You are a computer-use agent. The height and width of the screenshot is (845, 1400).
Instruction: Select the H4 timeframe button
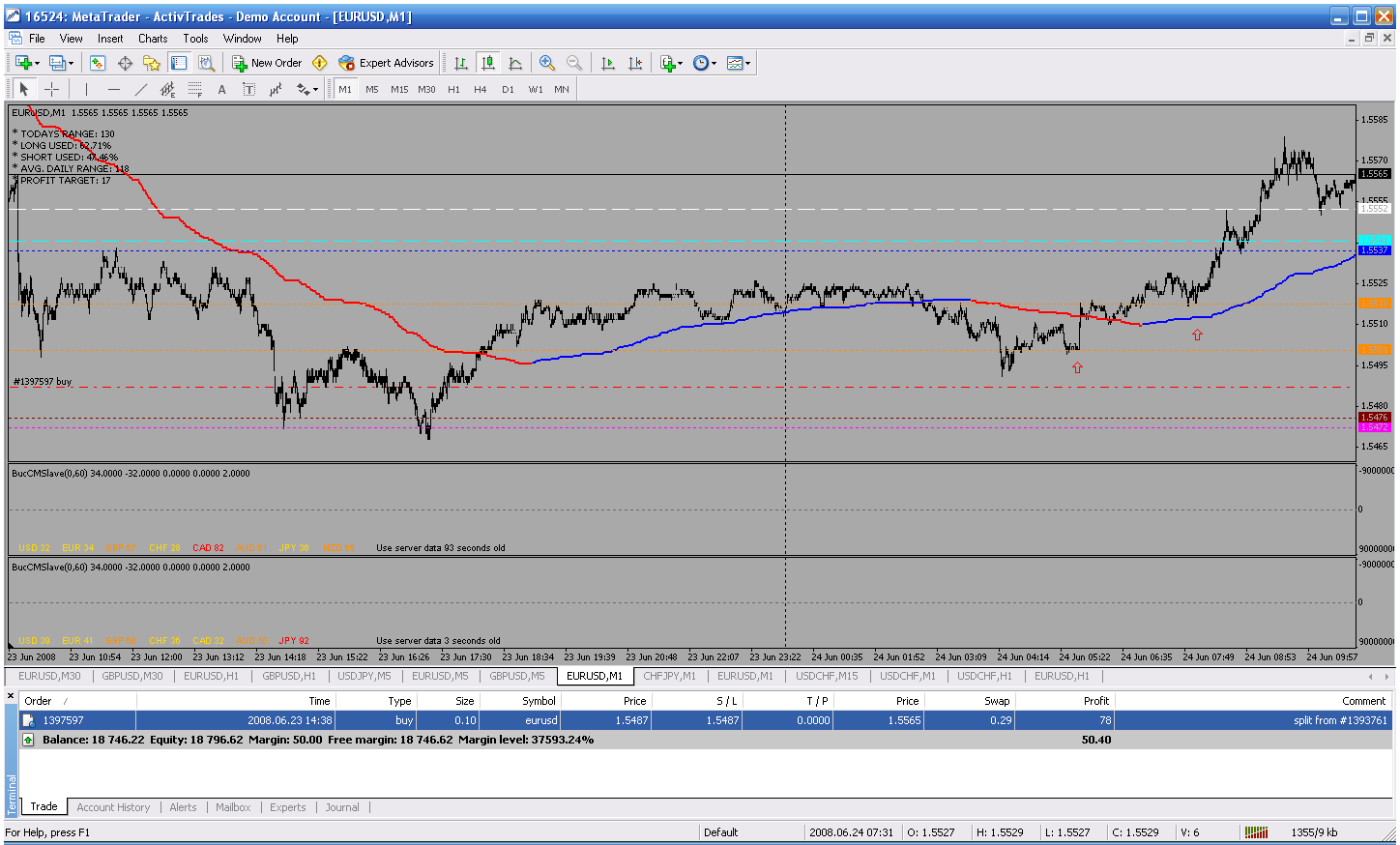(481, 89)
